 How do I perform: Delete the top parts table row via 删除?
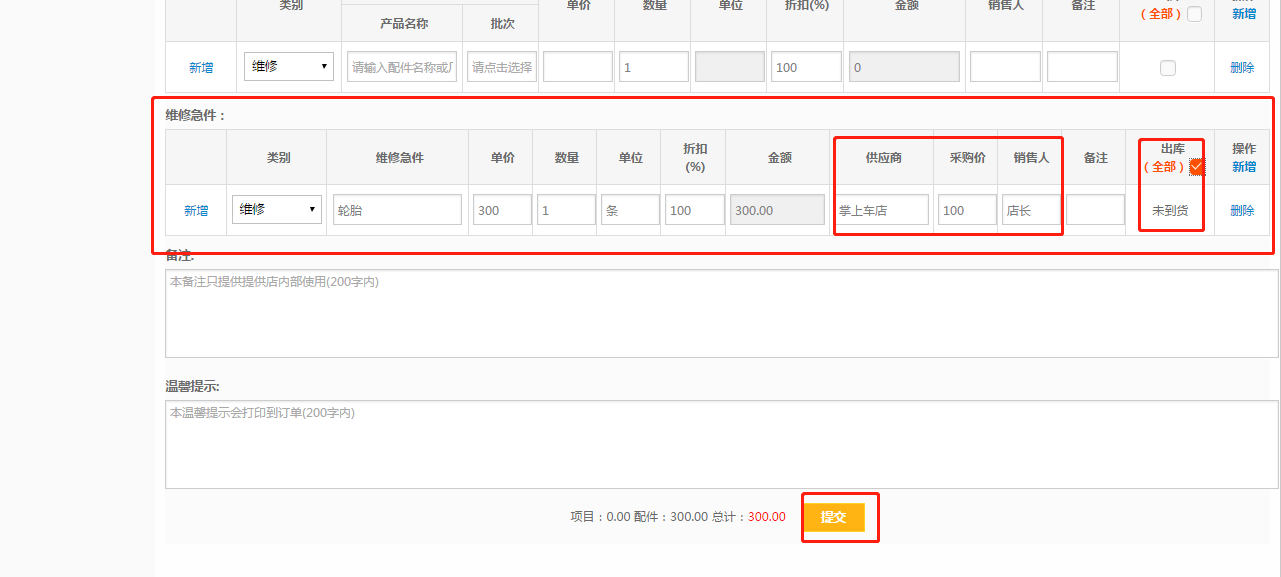point(1242,68)
